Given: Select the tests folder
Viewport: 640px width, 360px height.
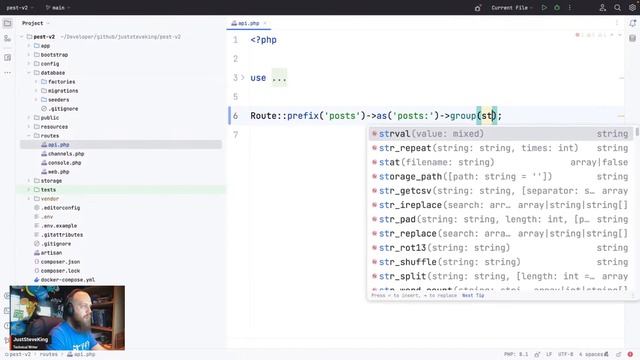Looking at the screenshot, I should pos(48,190).
